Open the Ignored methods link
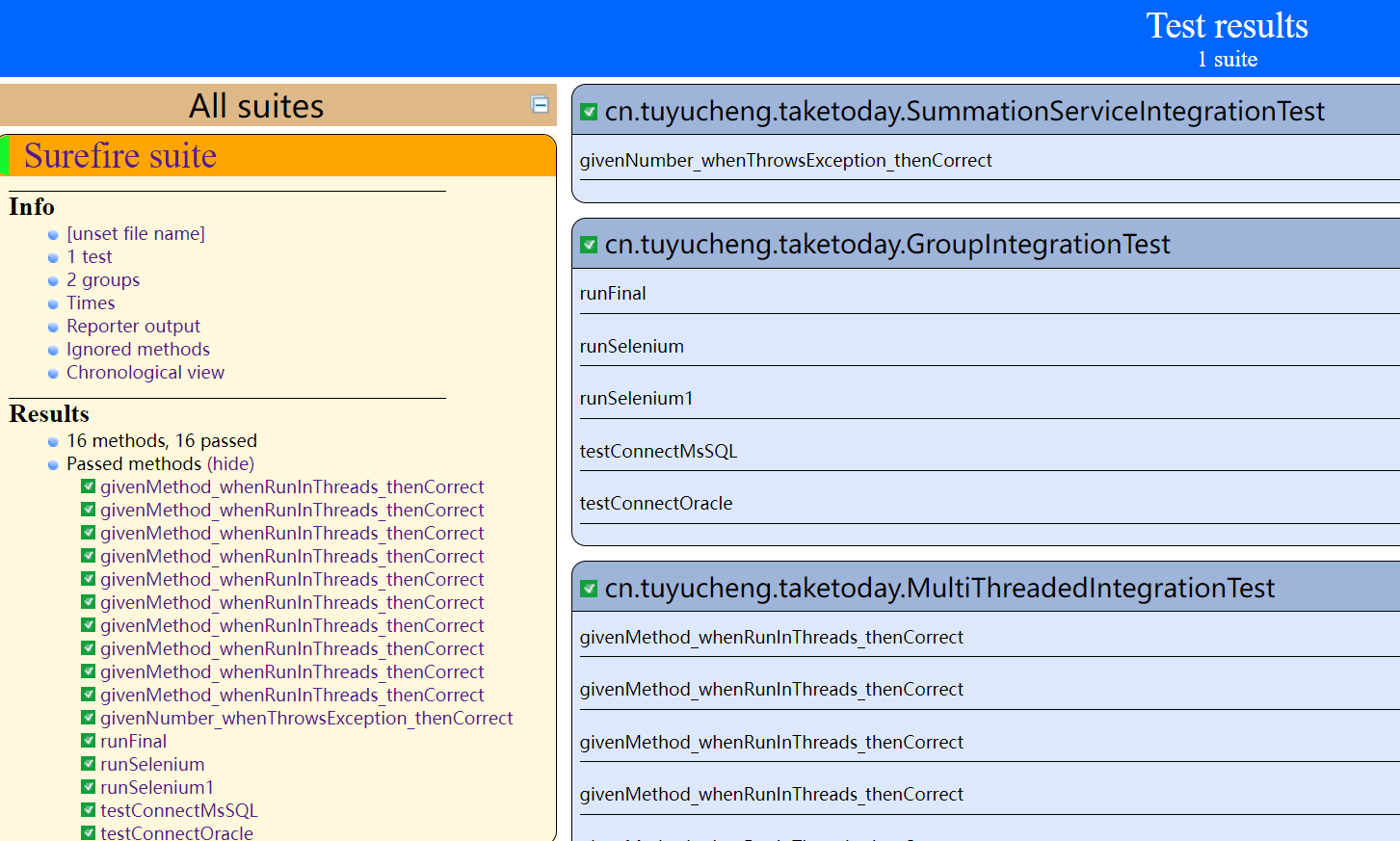 (138, 349)
